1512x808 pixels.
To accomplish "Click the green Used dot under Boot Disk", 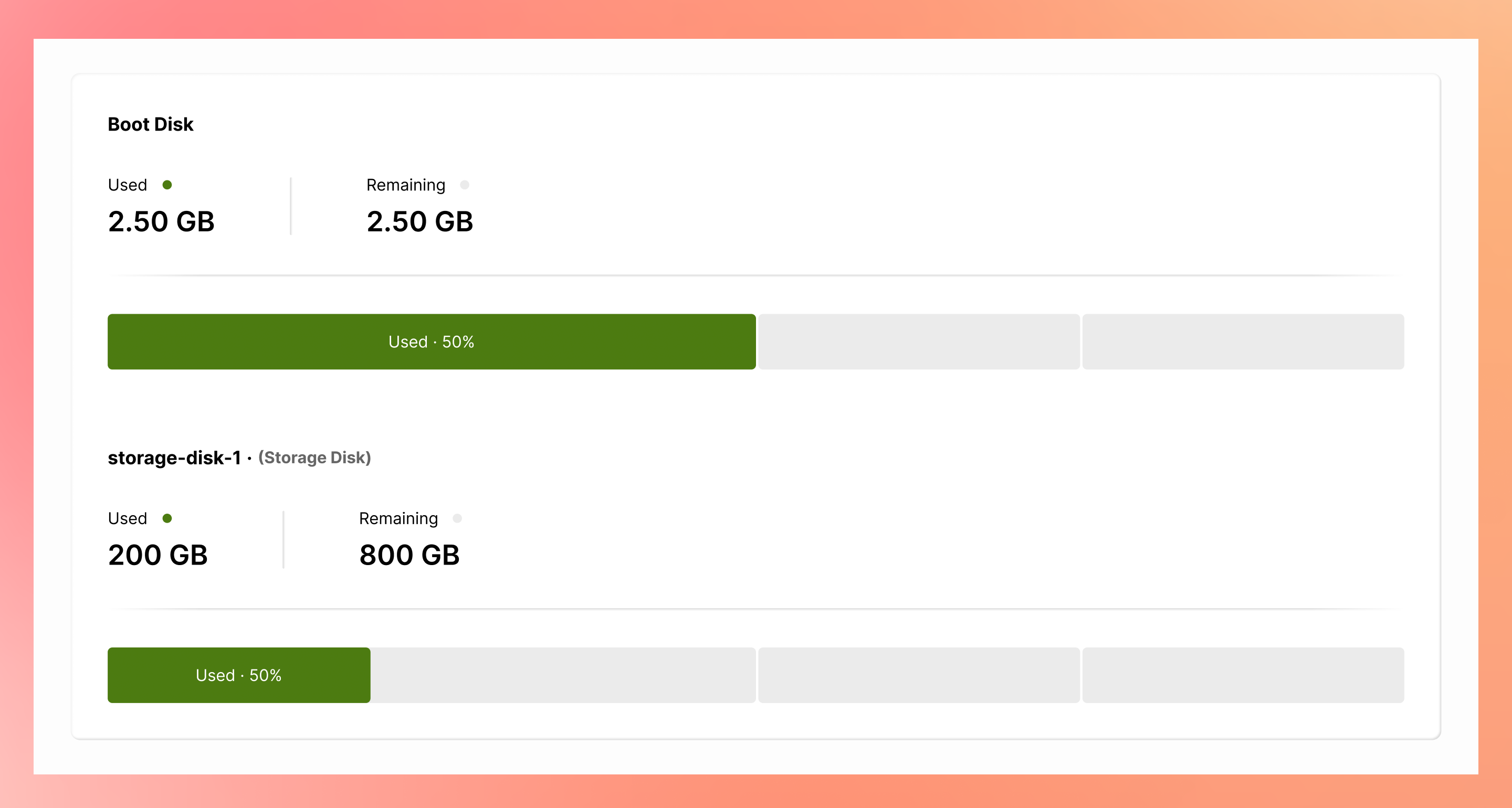I will [x=167, y=185].
